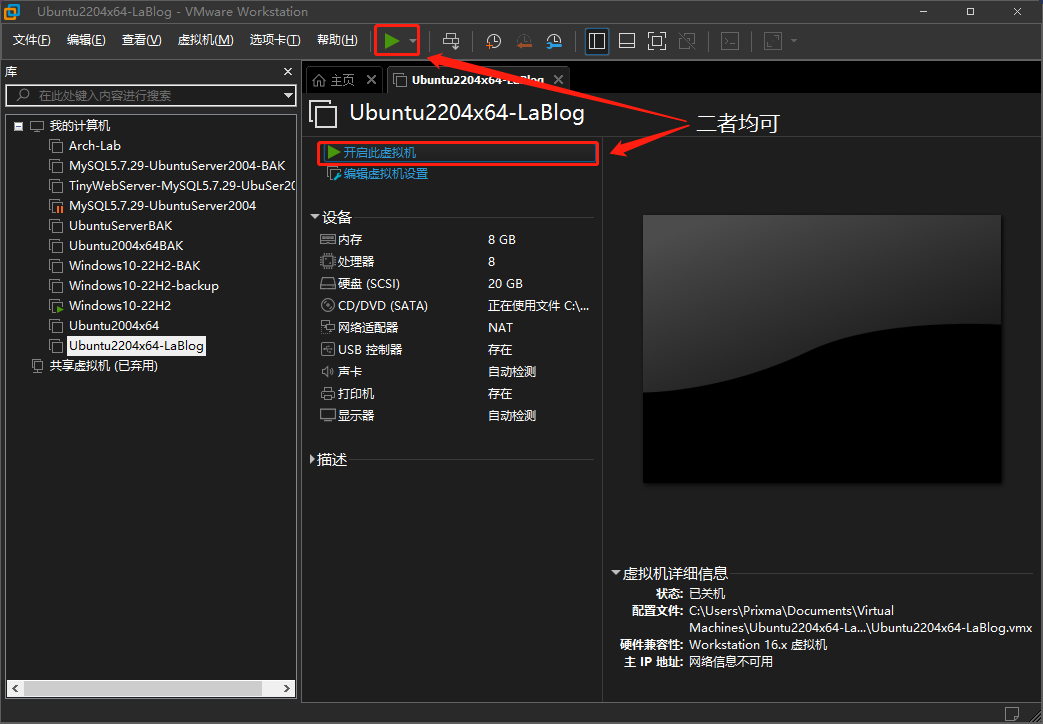Click the library horizontal scrollbar left arrow

[15, 688]
